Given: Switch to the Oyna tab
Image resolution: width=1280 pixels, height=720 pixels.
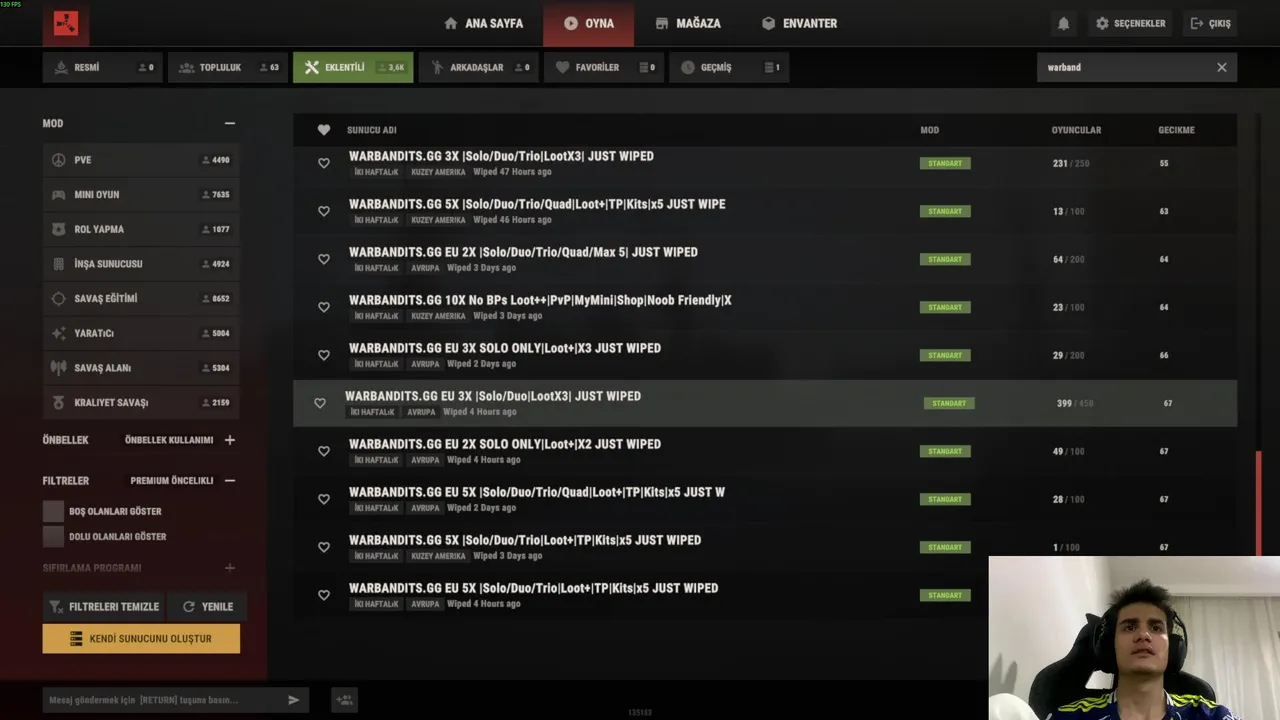Looking at the screenshot, I should pos(588,23).
